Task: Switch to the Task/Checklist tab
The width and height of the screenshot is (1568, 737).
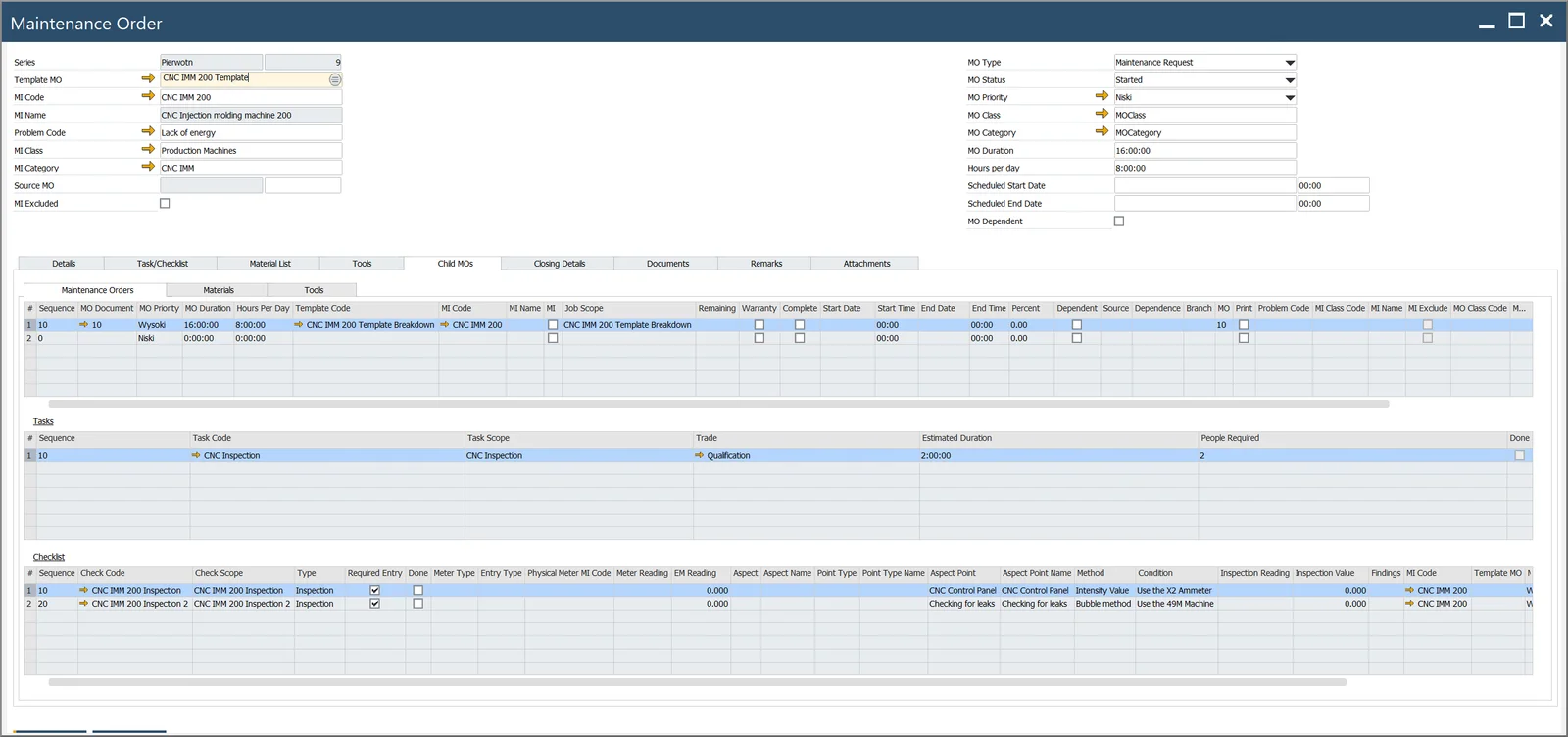Action: [x=163, y=264]
